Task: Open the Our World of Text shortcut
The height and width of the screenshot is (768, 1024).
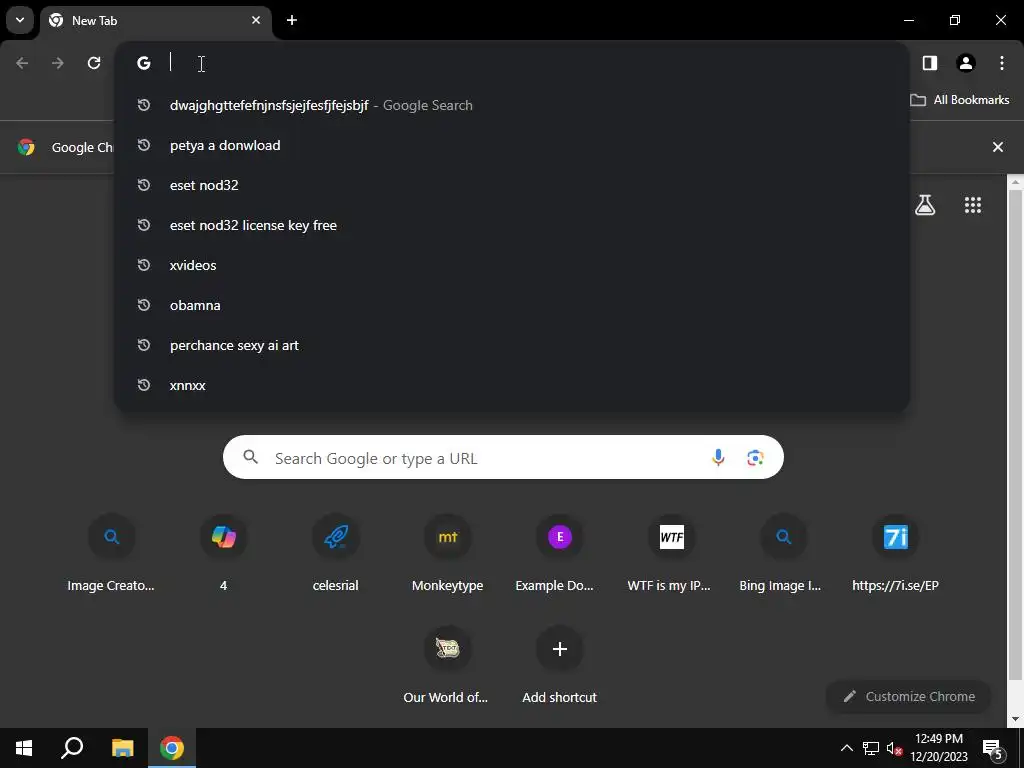Action: 447,666
